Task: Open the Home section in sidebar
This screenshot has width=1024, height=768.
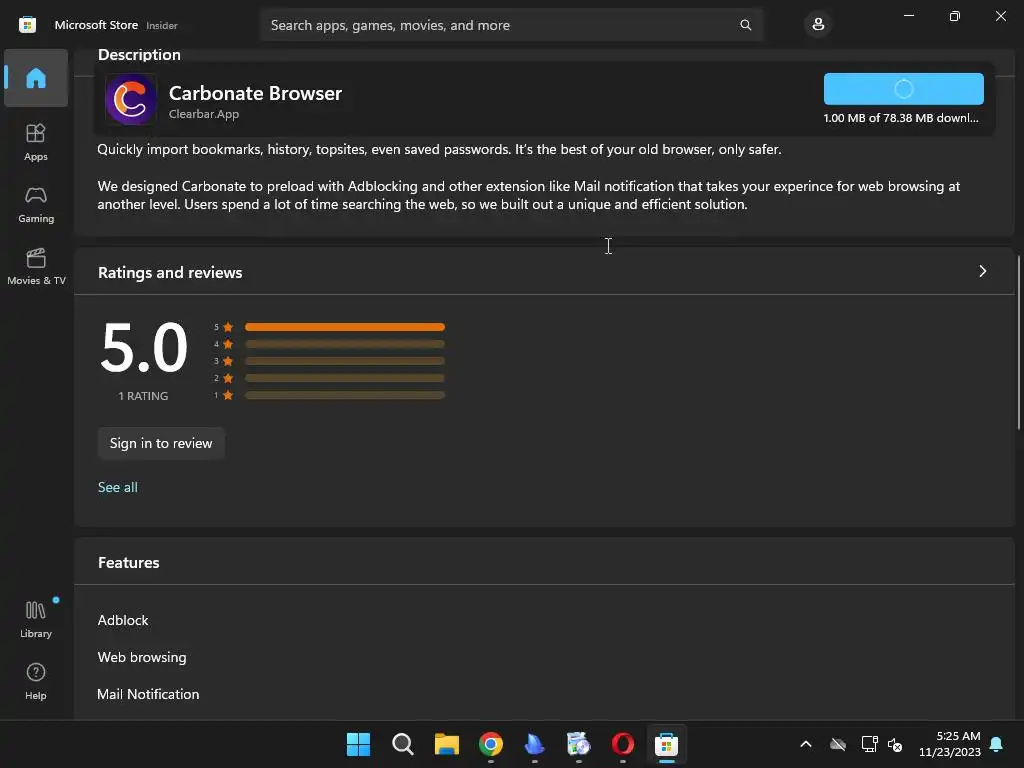Action: (x=36, y=78)
